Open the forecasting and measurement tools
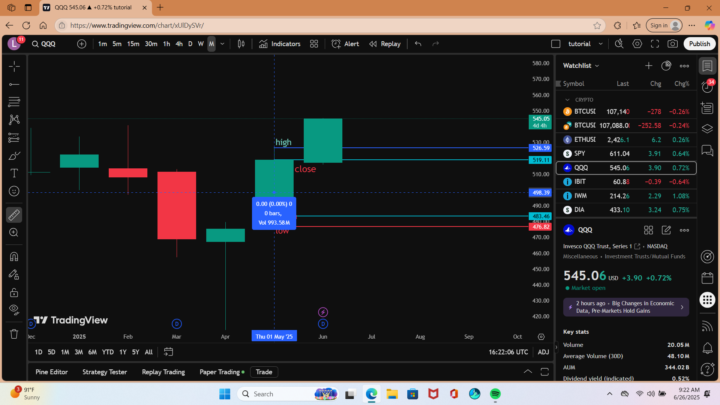 pyautogui.click(x=14, y=138)
